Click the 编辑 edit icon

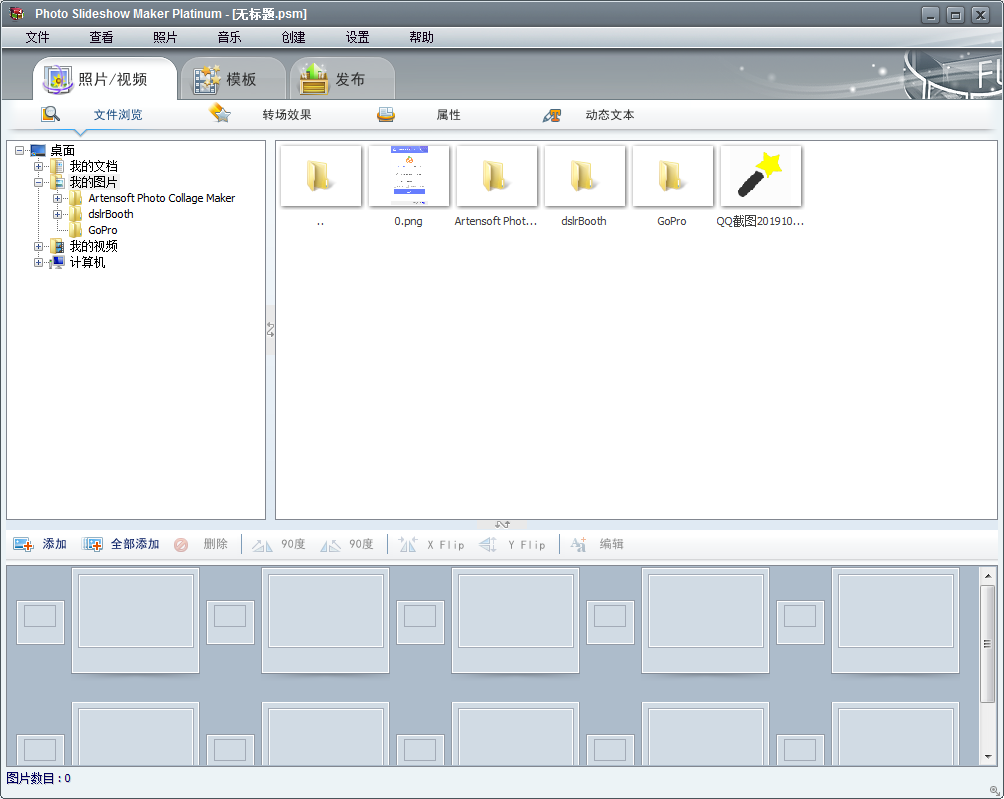pos(578,544)
